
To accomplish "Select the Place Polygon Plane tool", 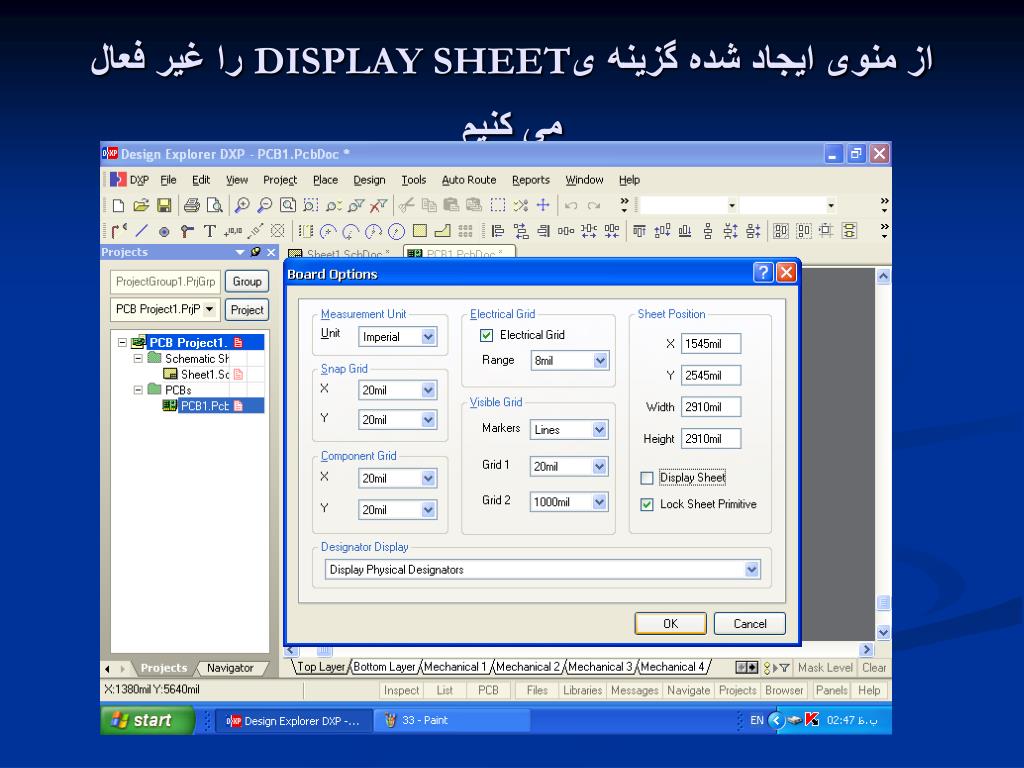I will 443,231.
